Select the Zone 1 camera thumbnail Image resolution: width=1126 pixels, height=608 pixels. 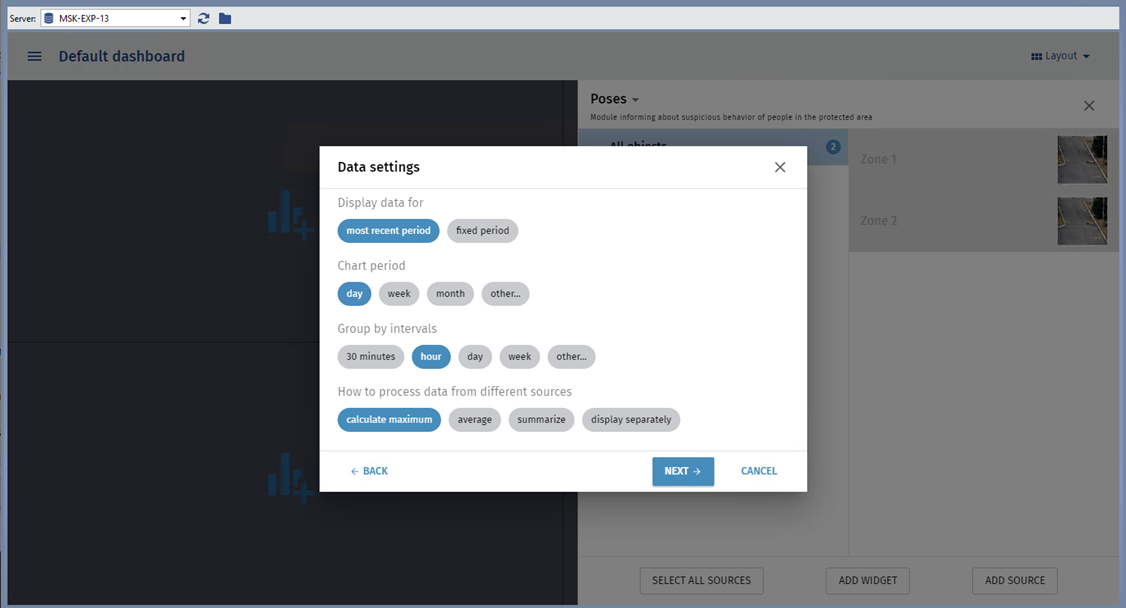pos(1082,160)
